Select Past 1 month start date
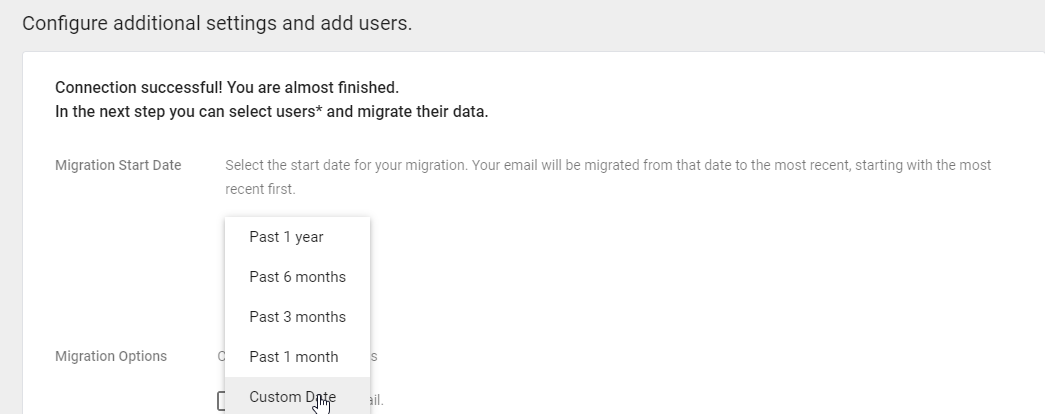The height and width of the screenshot is (414, 1045). coord(293,357)
